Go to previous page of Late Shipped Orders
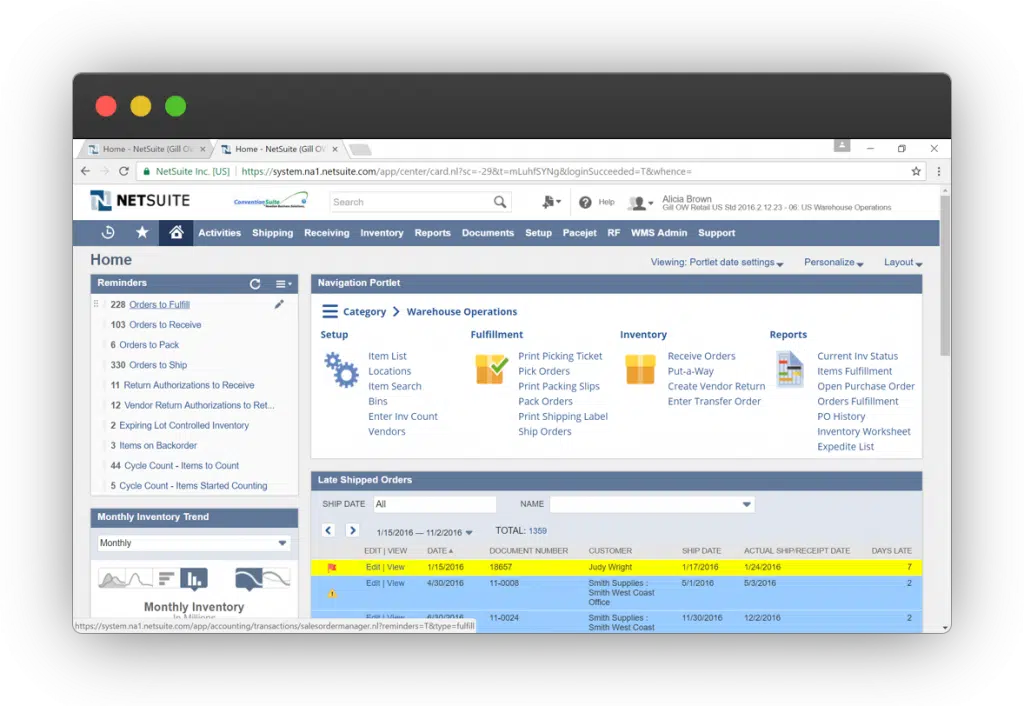This screenshot has height=706, width=1024. (328, 530)
